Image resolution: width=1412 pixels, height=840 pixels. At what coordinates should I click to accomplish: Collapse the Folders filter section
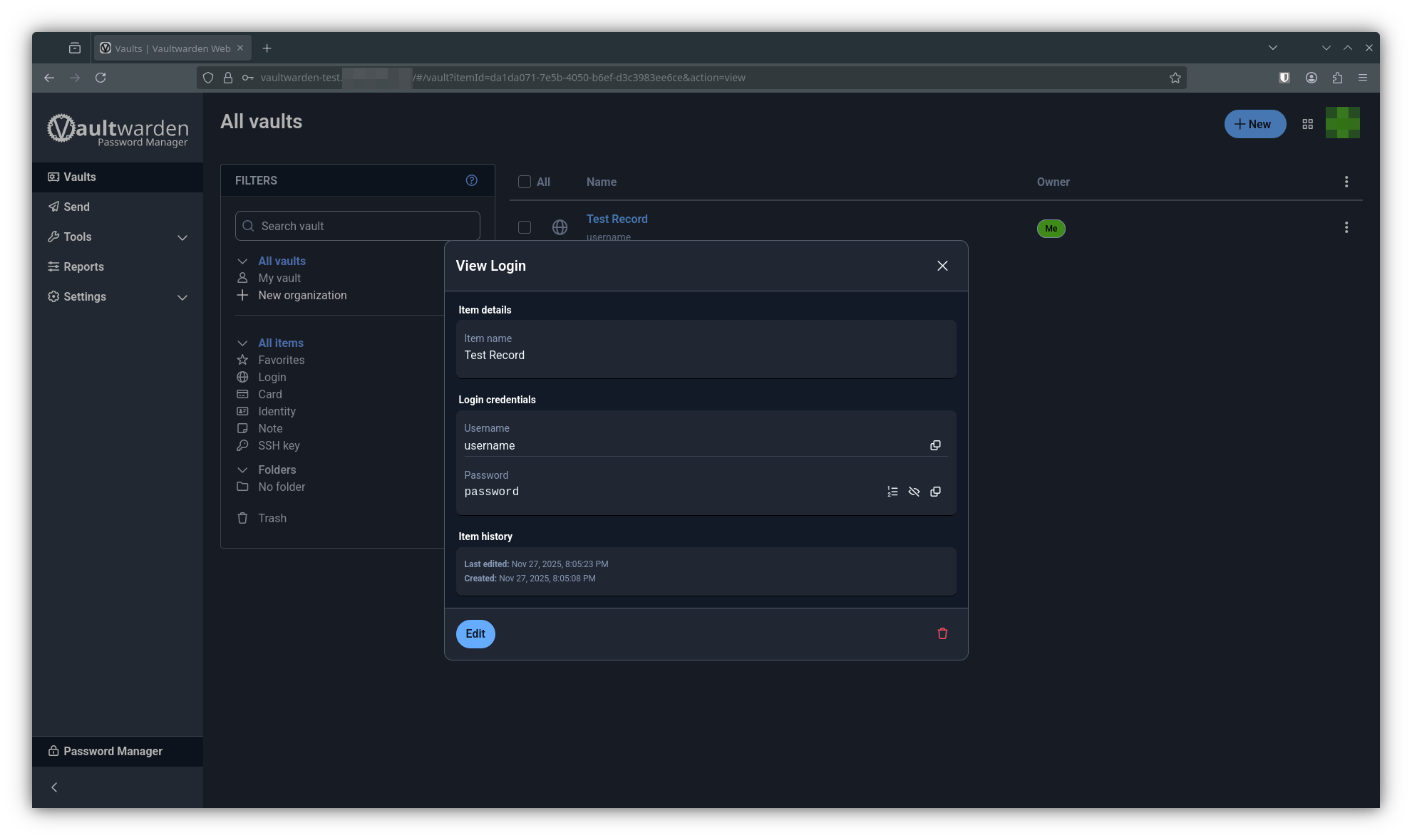pyautogui.click(x=242, y=470)
